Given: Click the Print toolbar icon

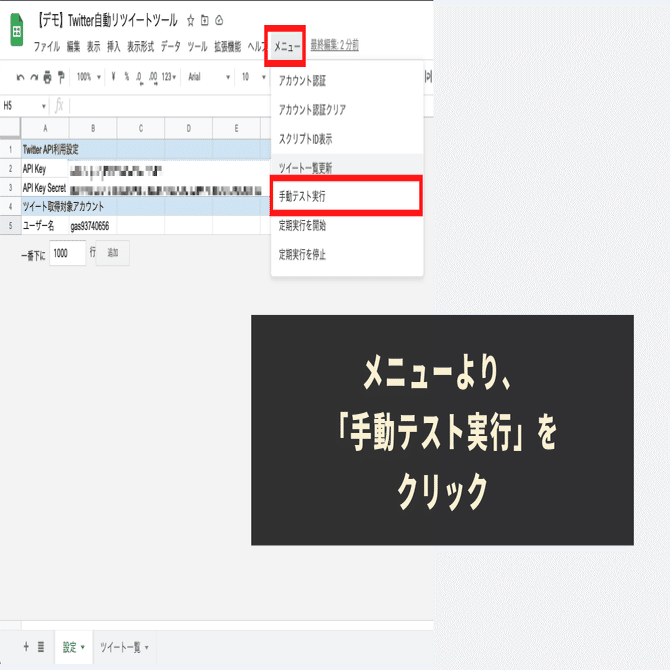Looking at the screenshot, I should pyautogui.click(x=47, y=77).
